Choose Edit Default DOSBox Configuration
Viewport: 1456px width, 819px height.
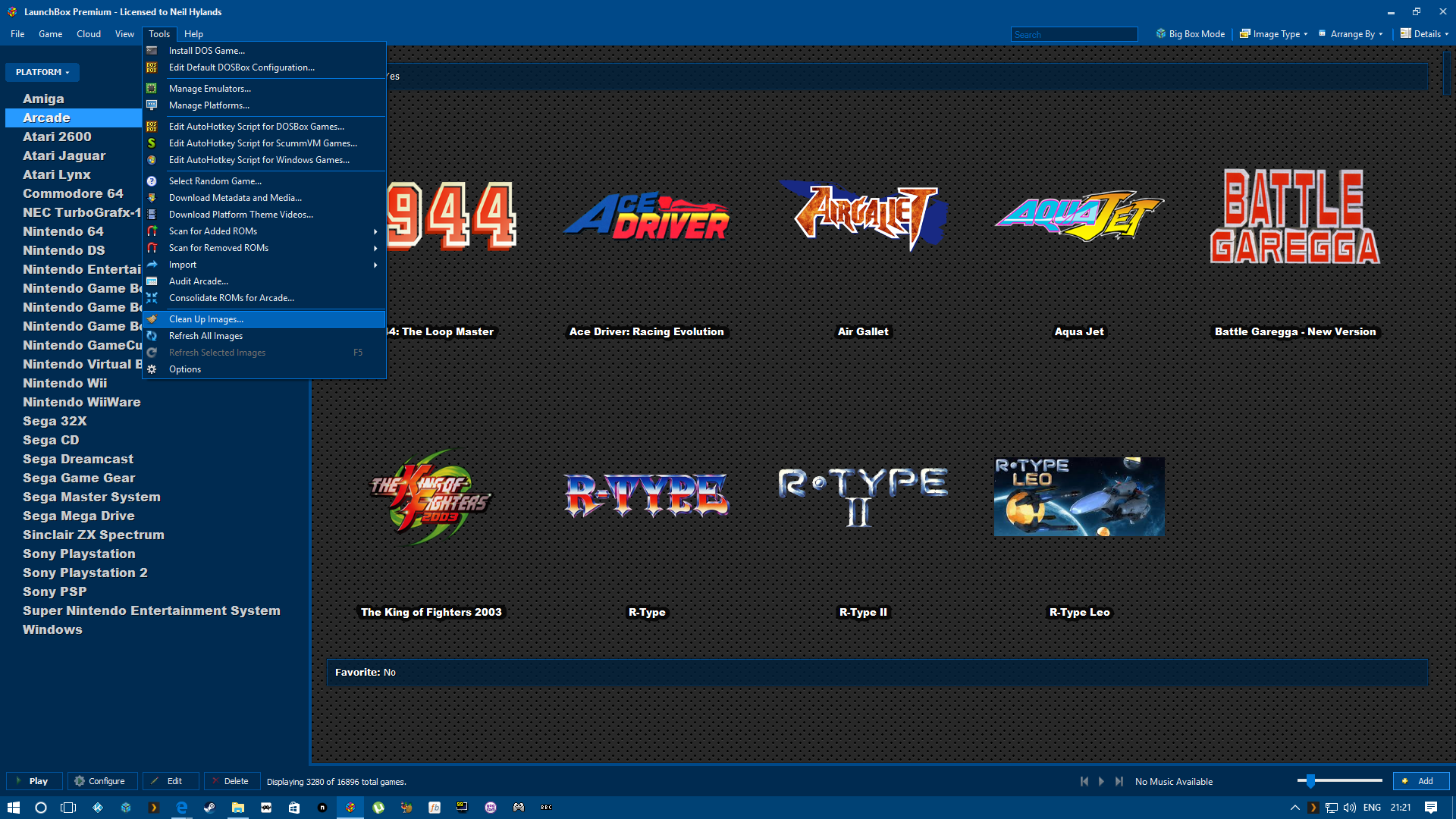(x=265, y=67)
